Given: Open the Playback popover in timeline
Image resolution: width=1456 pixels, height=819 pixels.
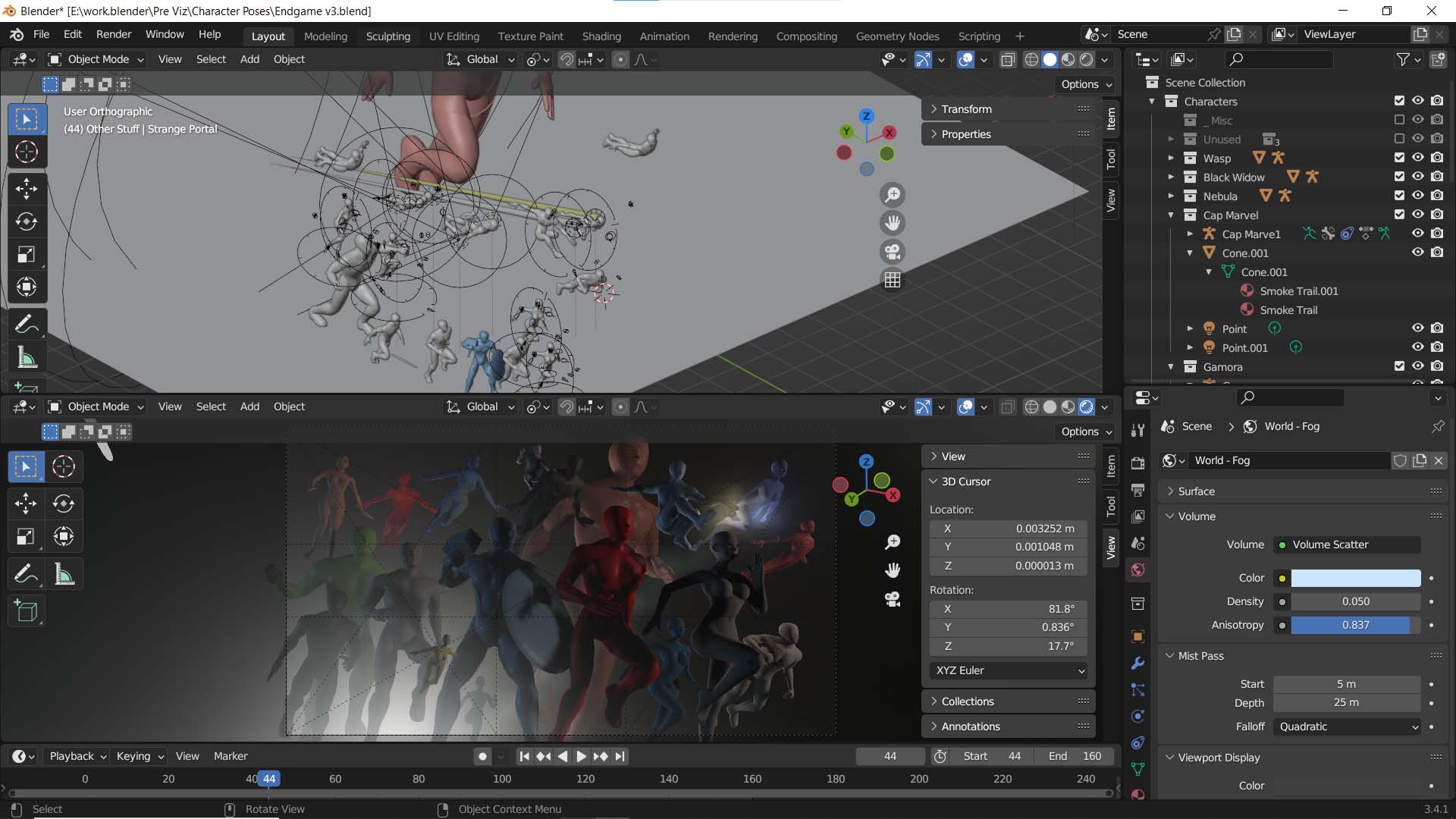Looking at the screenshot, I should [x=78, y=756].
